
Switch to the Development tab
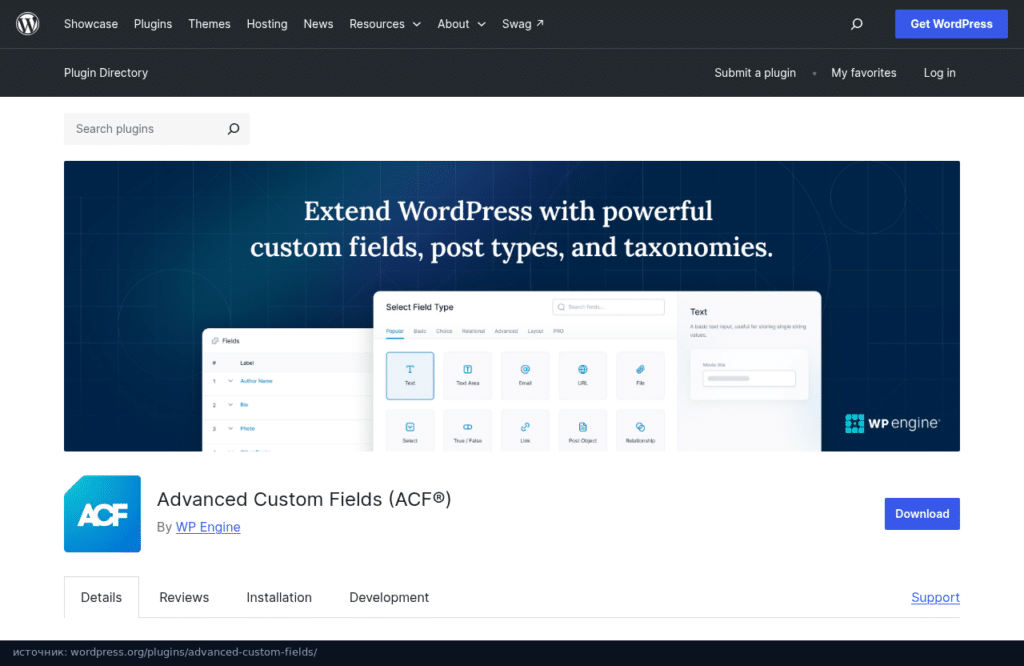tap(389, 597)
